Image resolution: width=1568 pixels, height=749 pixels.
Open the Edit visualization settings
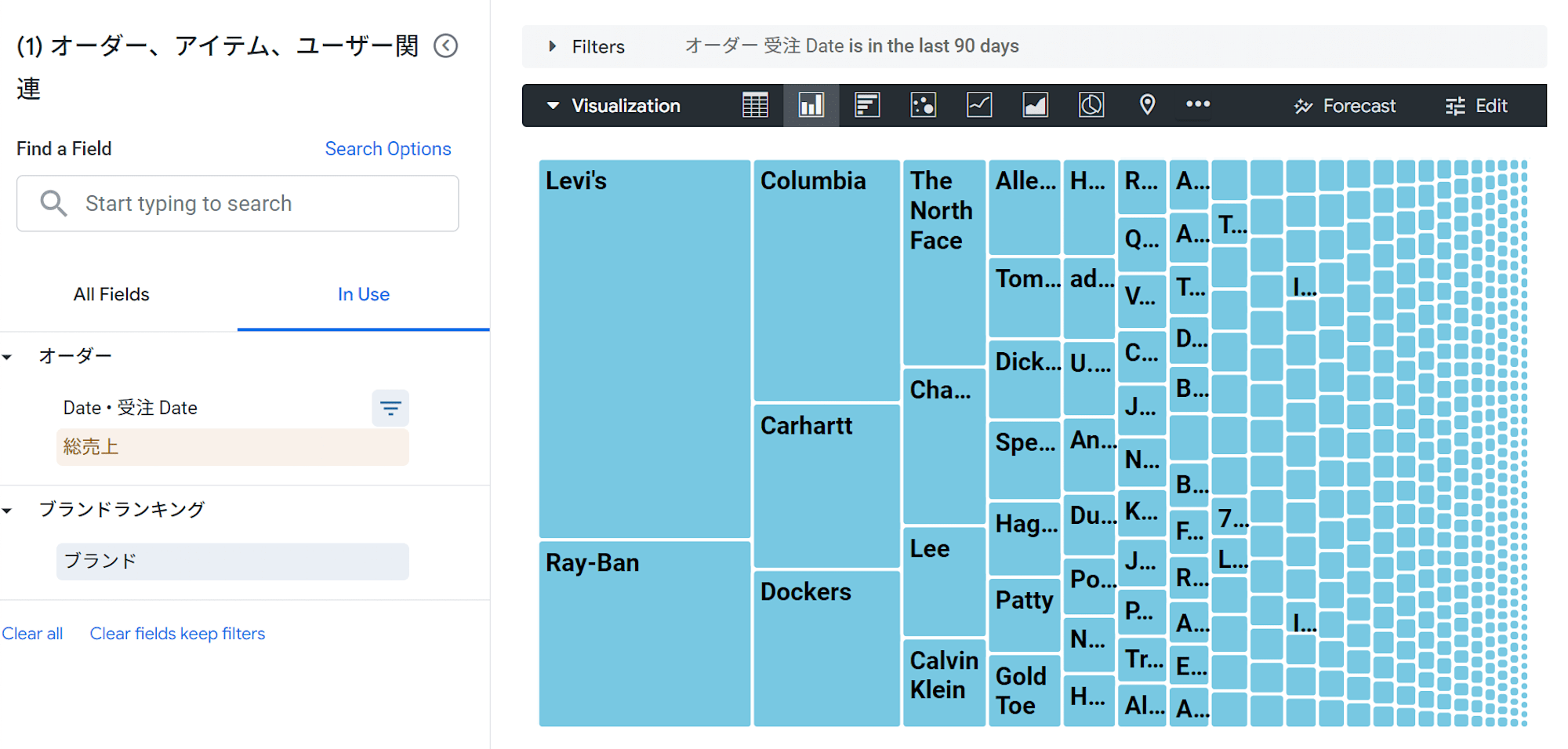(x=1476, y=106)
